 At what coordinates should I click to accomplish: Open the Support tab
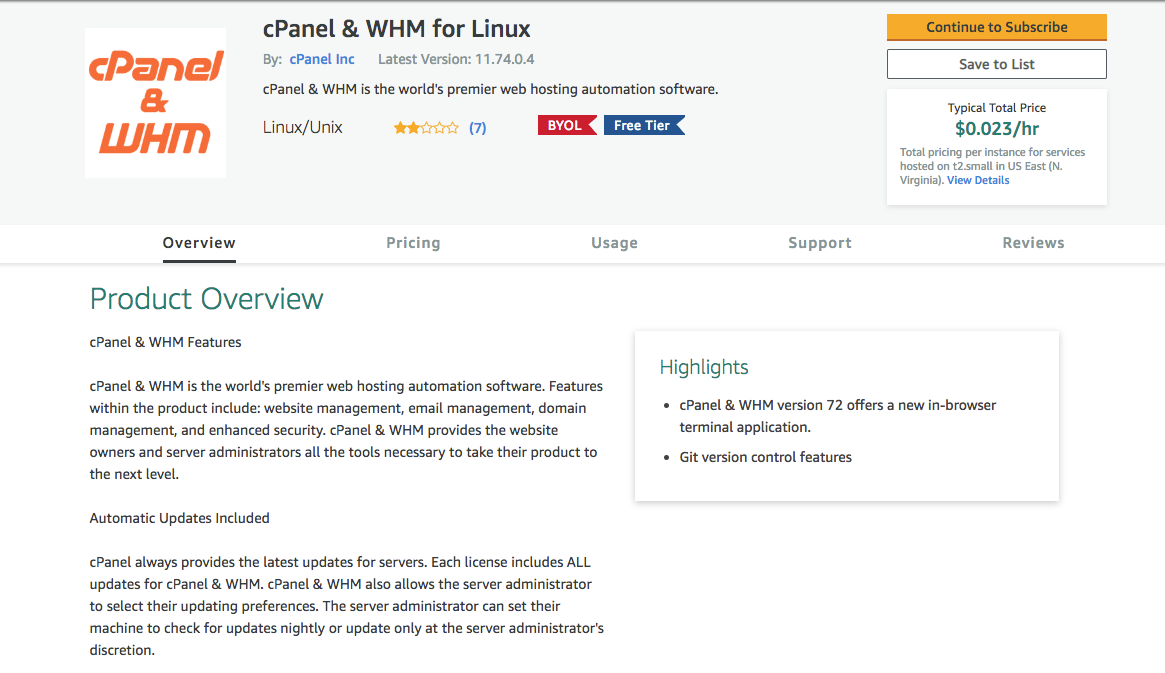pyautogui.click(x=819, y=242)
